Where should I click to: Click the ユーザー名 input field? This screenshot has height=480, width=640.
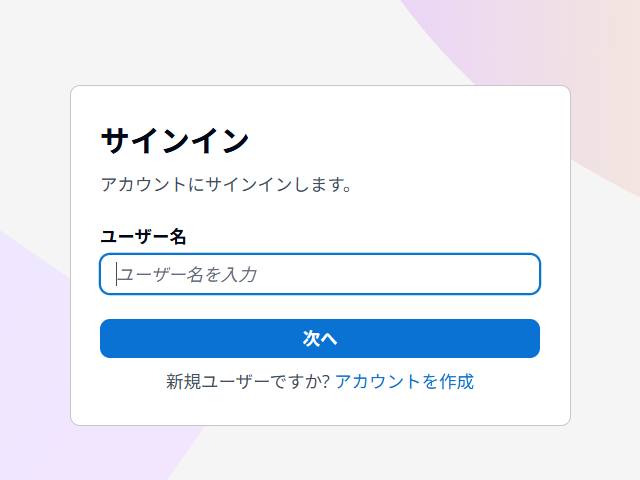tap(320, 274)
